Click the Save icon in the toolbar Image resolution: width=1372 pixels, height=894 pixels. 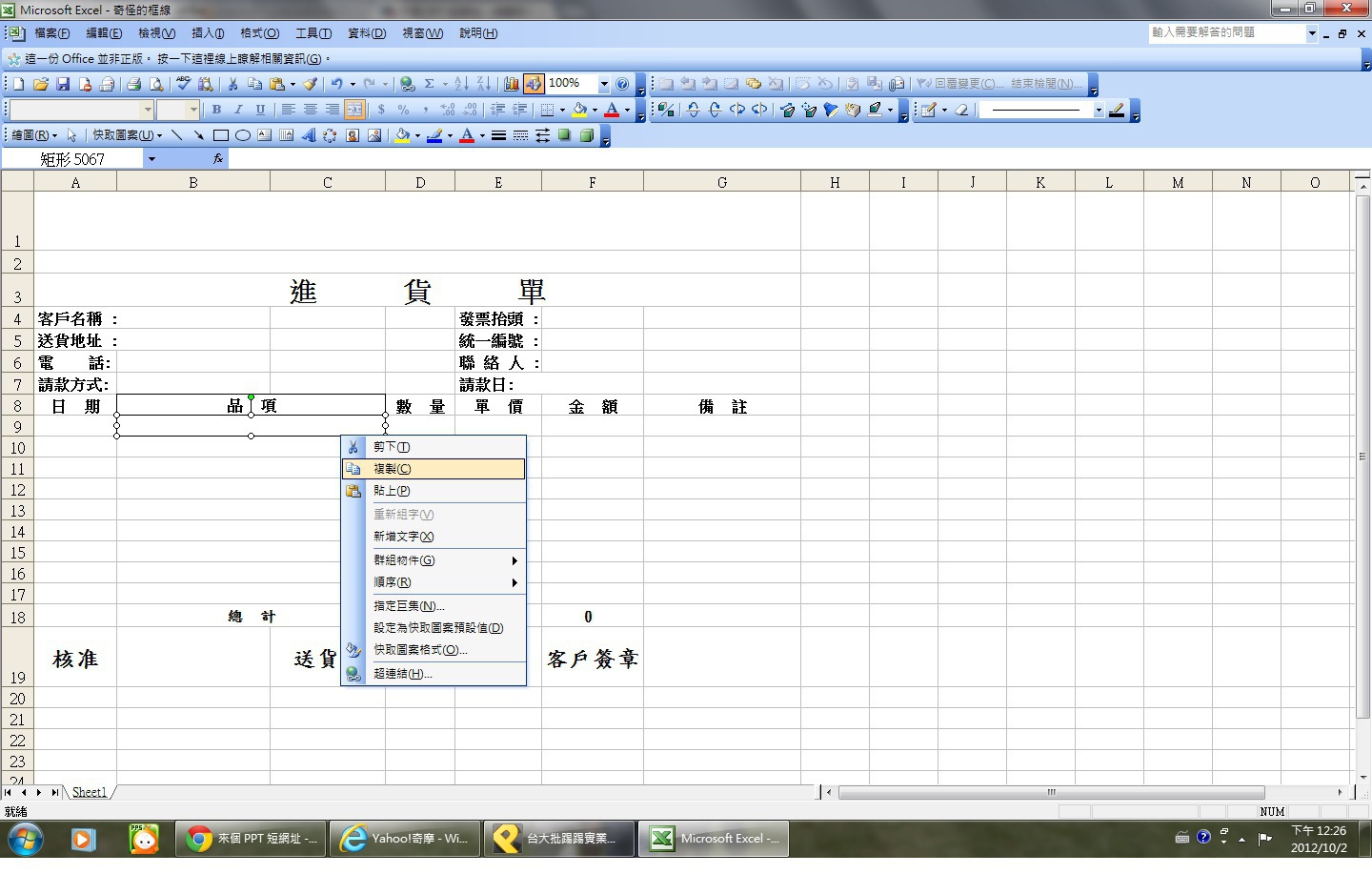click(x=63, y=84)
